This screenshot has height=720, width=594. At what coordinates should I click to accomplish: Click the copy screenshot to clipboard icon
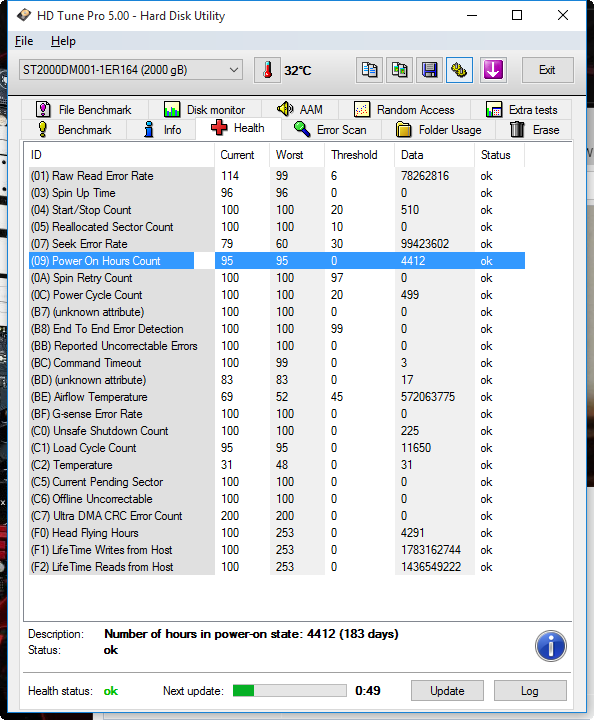click(399, 70)
